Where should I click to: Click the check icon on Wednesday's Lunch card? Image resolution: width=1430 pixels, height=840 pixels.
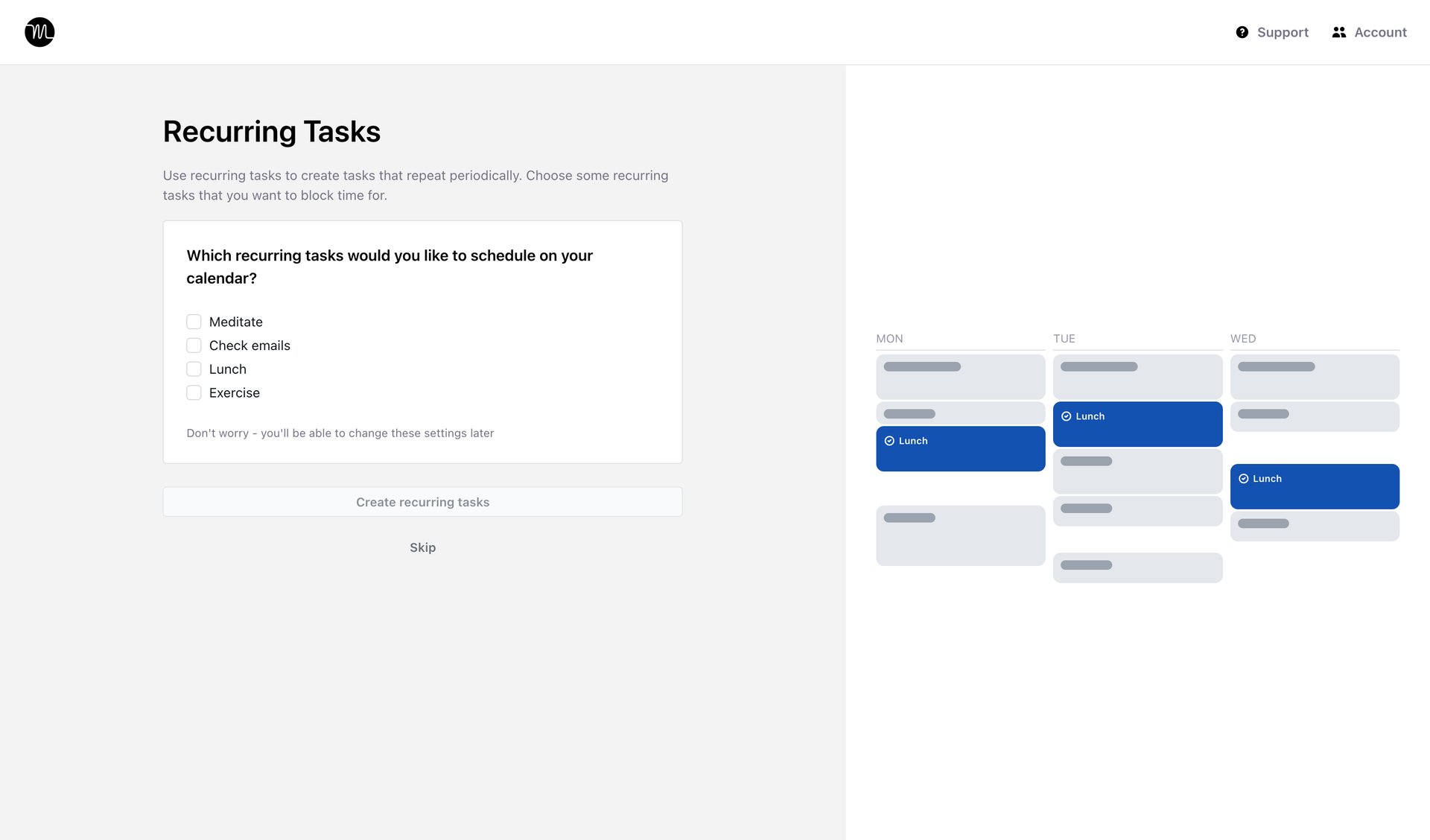point(1243,478)
